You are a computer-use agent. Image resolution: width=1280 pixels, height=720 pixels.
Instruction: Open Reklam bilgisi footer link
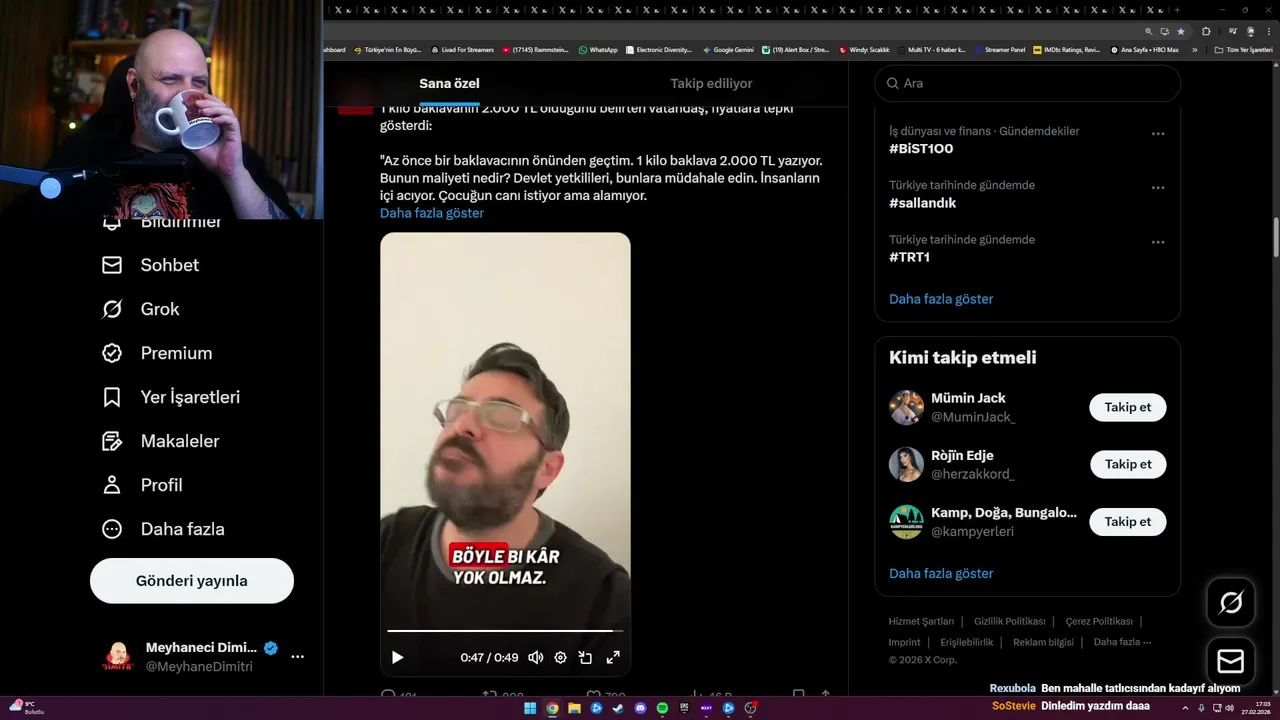point(1043,642)
